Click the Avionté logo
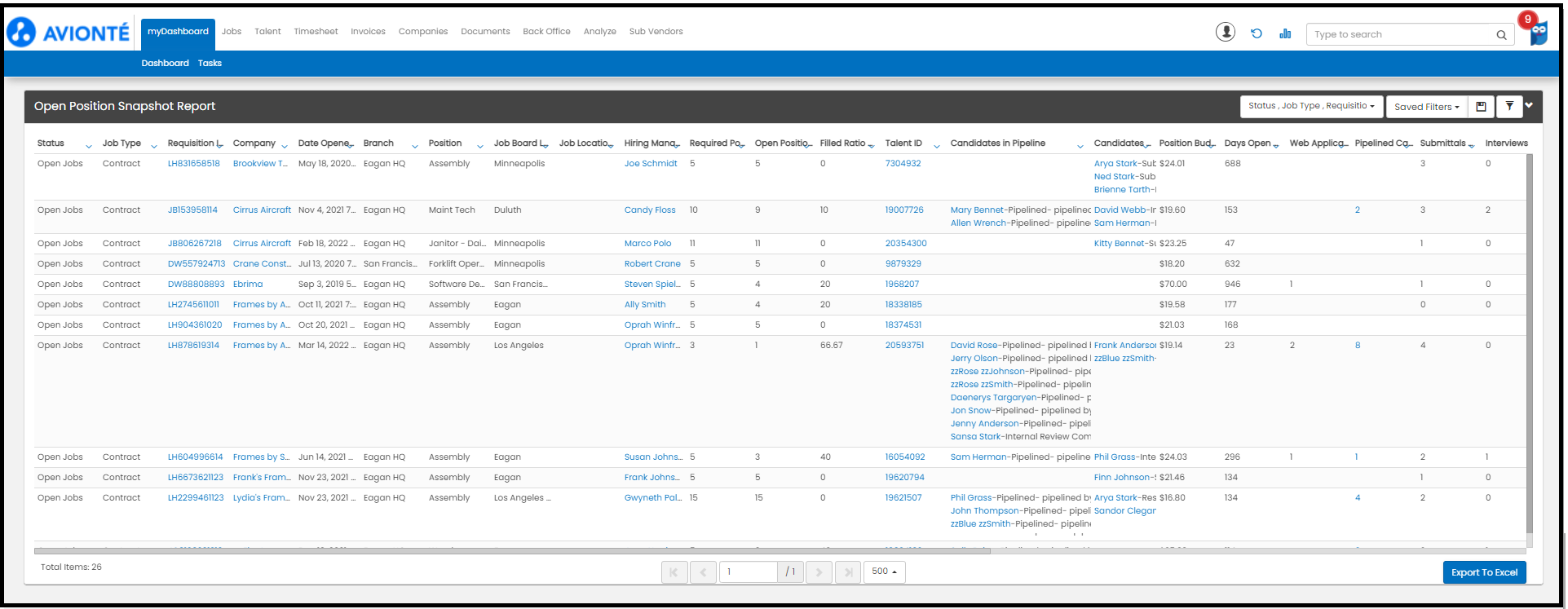 (x=68, y=33)
